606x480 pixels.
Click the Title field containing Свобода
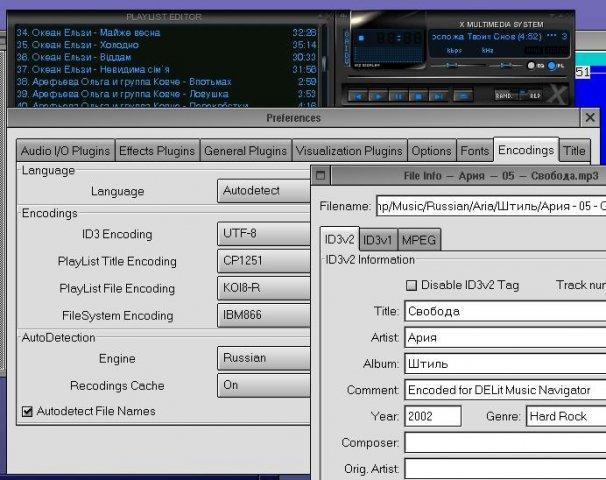click(505, 311)
